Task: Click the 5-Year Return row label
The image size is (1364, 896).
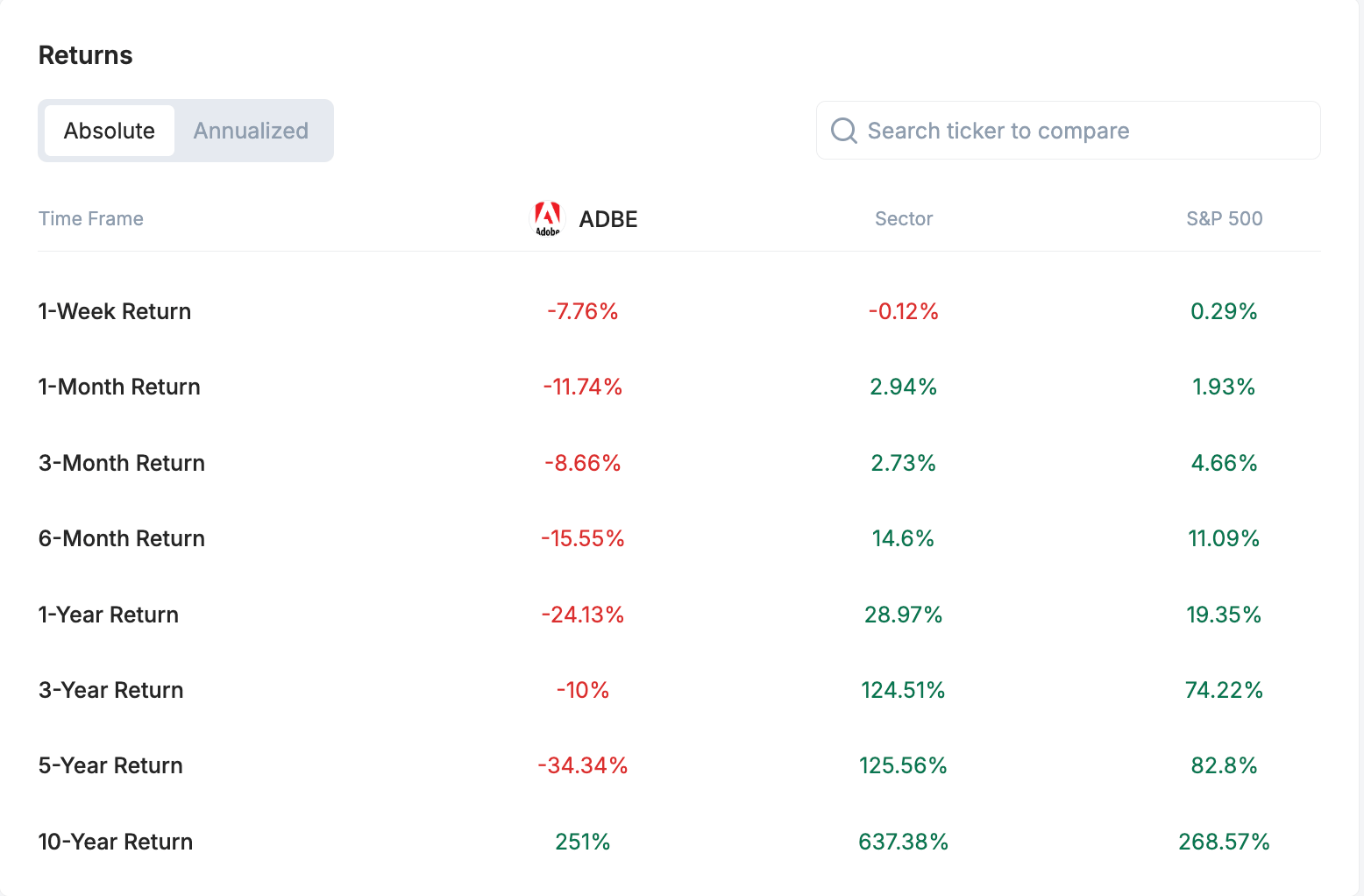Action: pos(110,764)
